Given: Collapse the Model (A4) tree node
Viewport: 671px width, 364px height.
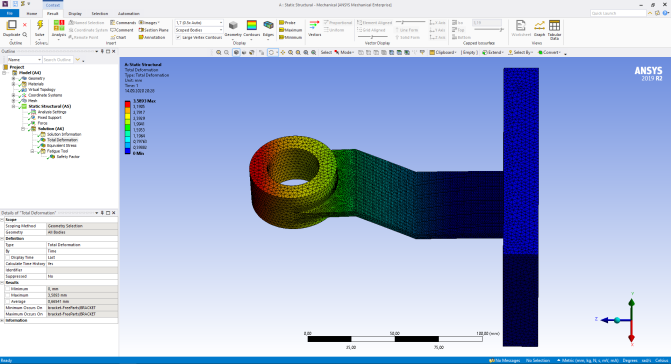Looking at the screenshot, I should pos(4,73).
